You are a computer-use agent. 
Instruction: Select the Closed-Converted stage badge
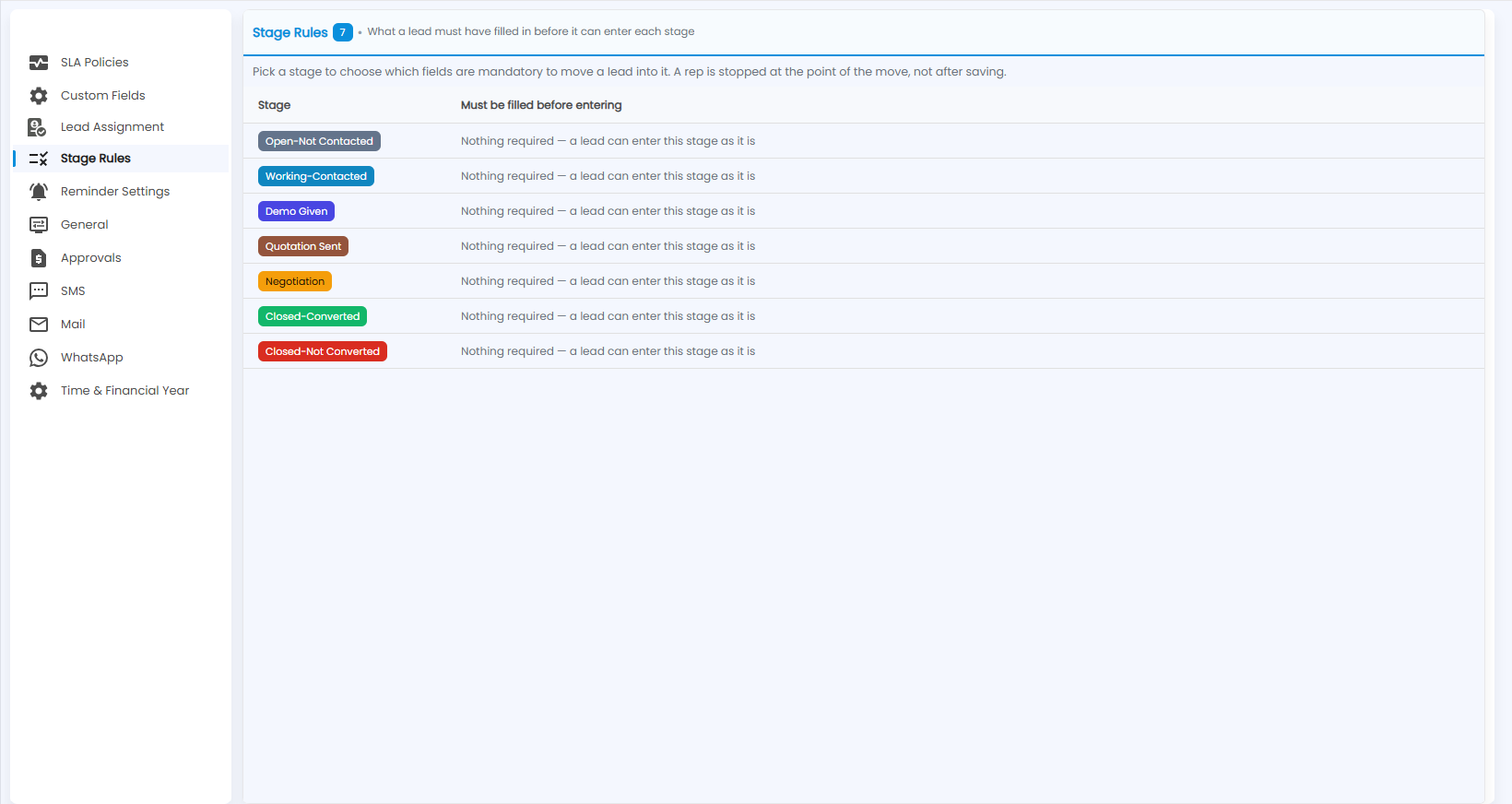(x=313, y=316)
